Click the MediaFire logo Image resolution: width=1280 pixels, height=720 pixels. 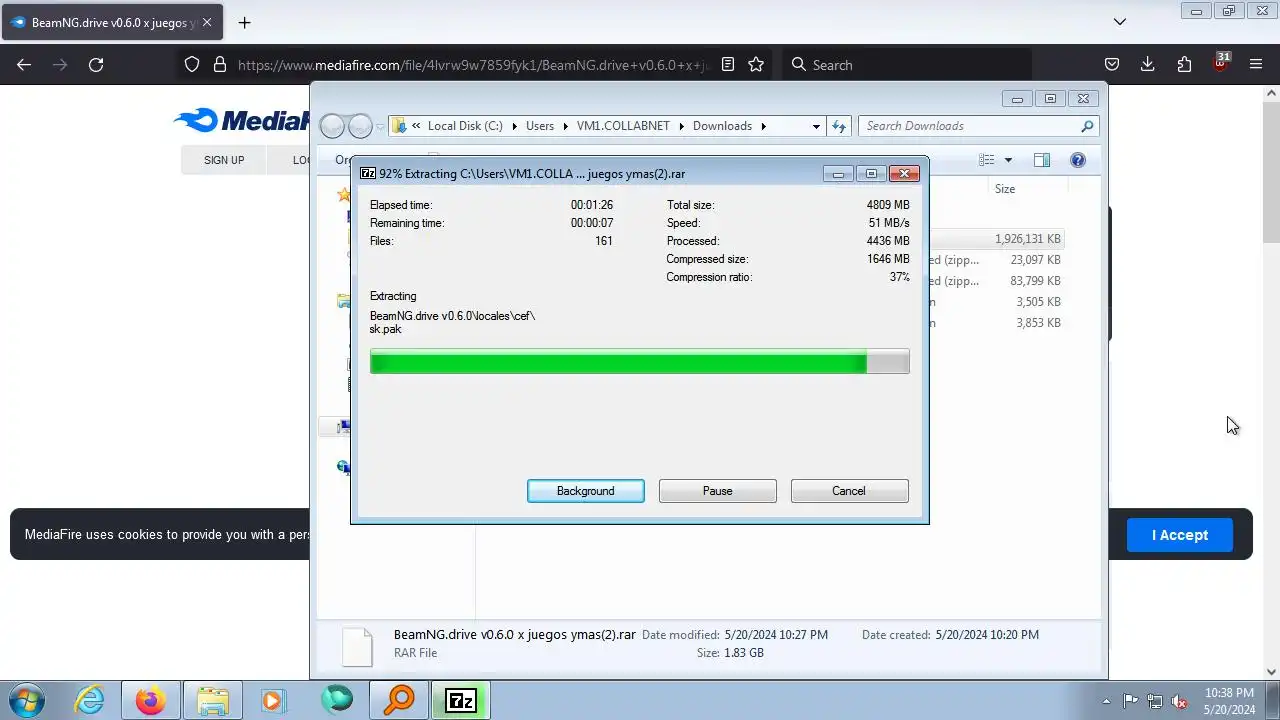tap(241, 121)
